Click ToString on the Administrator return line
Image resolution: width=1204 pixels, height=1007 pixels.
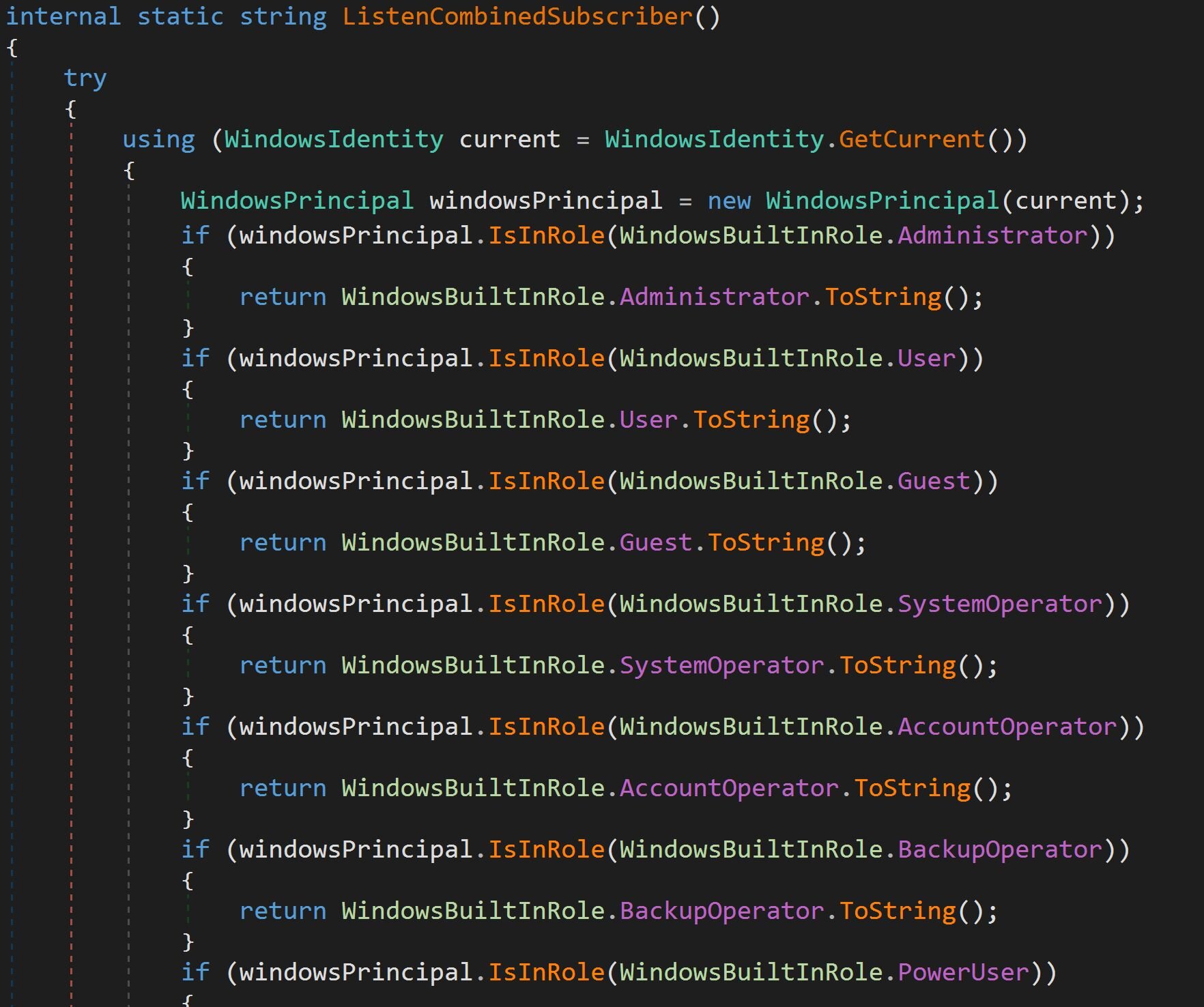[x=883, y=297]
